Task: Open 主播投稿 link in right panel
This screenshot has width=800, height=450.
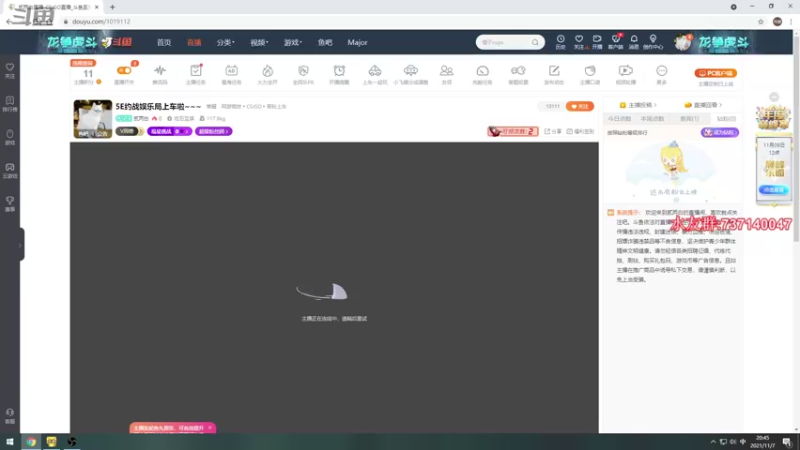Action: [638, 105]
